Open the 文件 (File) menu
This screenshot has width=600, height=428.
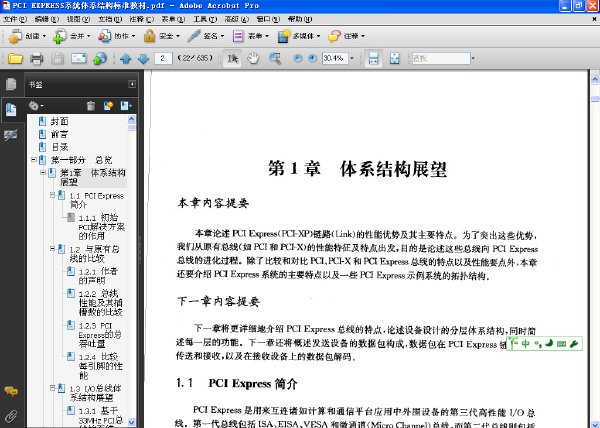pos(15,19)
